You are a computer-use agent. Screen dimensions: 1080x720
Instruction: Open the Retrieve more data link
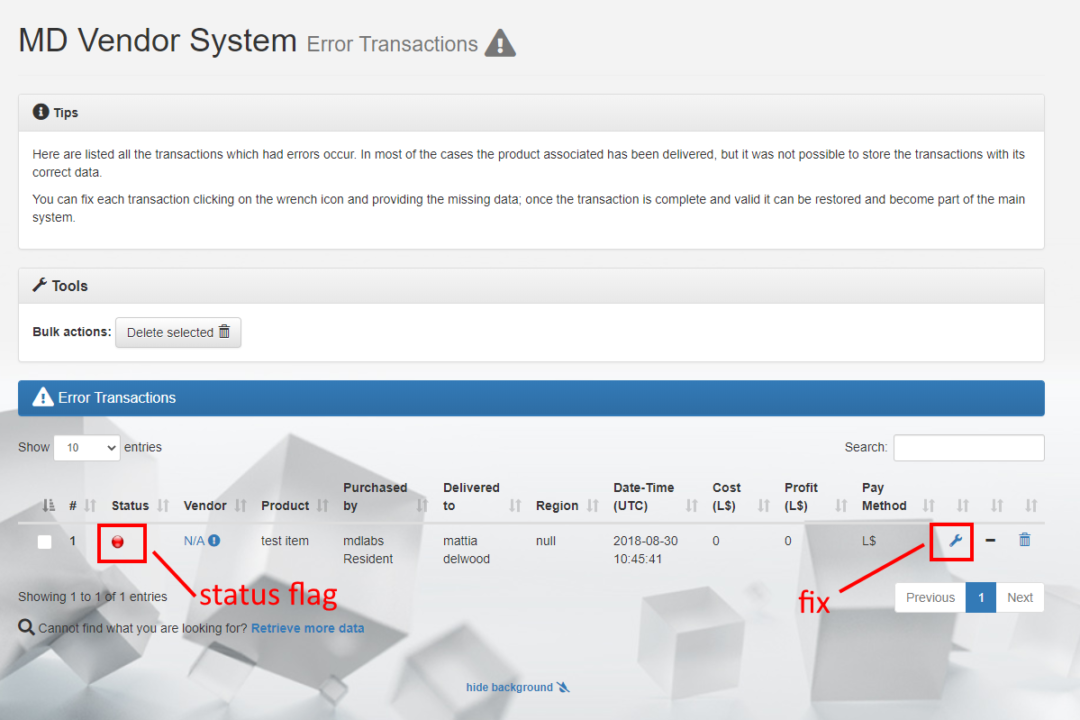coord(307,627)
